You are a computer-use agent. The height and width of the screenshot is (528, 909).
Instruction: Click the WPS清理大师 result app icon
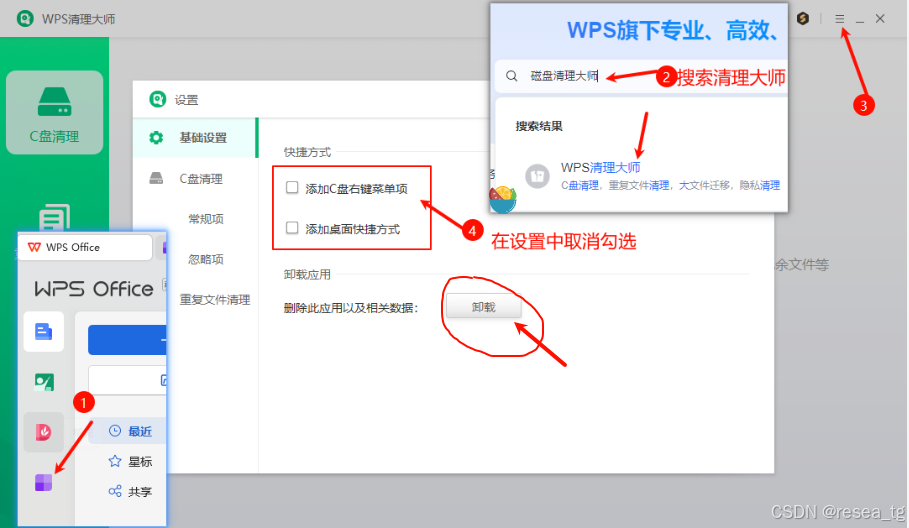537,176
